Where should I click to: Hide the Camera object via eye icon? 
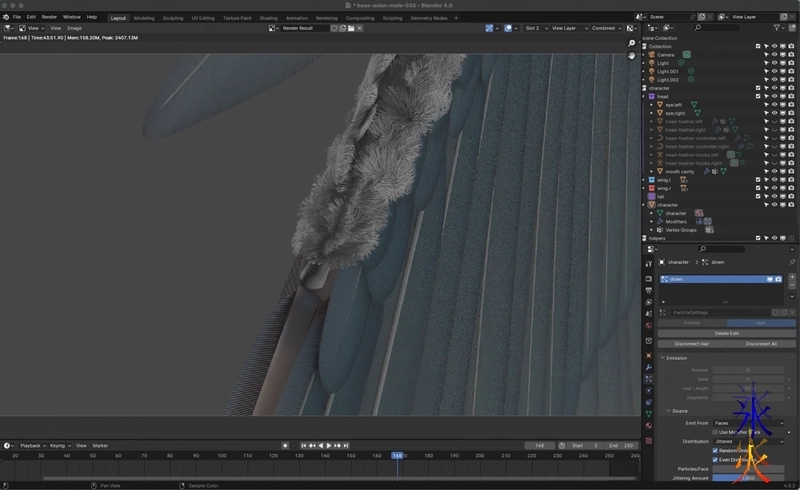click(773, 54)
